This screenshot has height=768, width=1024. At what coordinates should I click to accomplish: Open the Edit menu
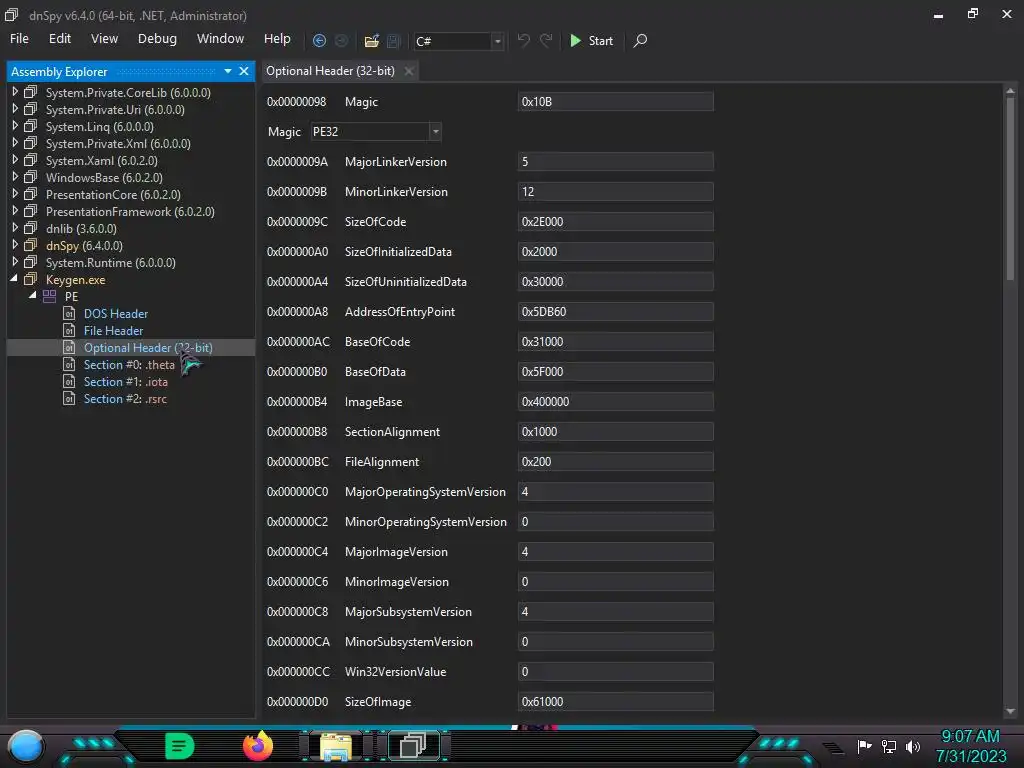click(x=60, y=39)
